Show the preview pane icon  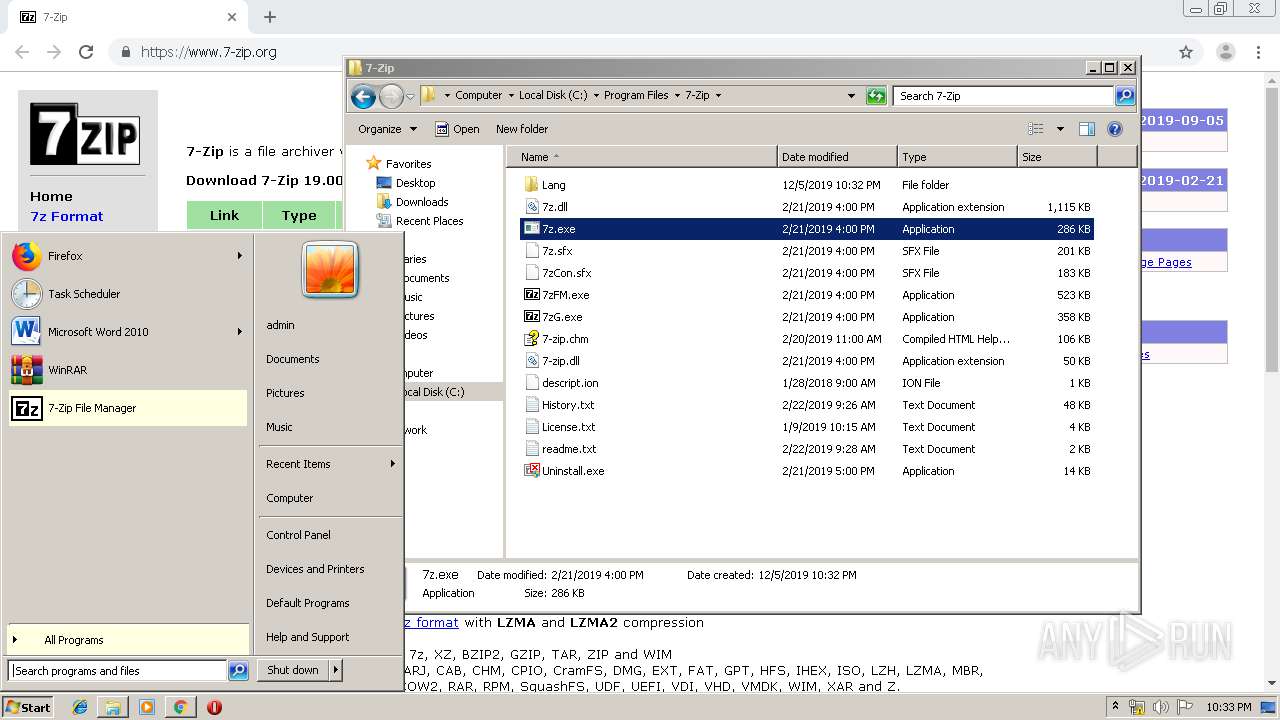click(x=1087, y=129)
